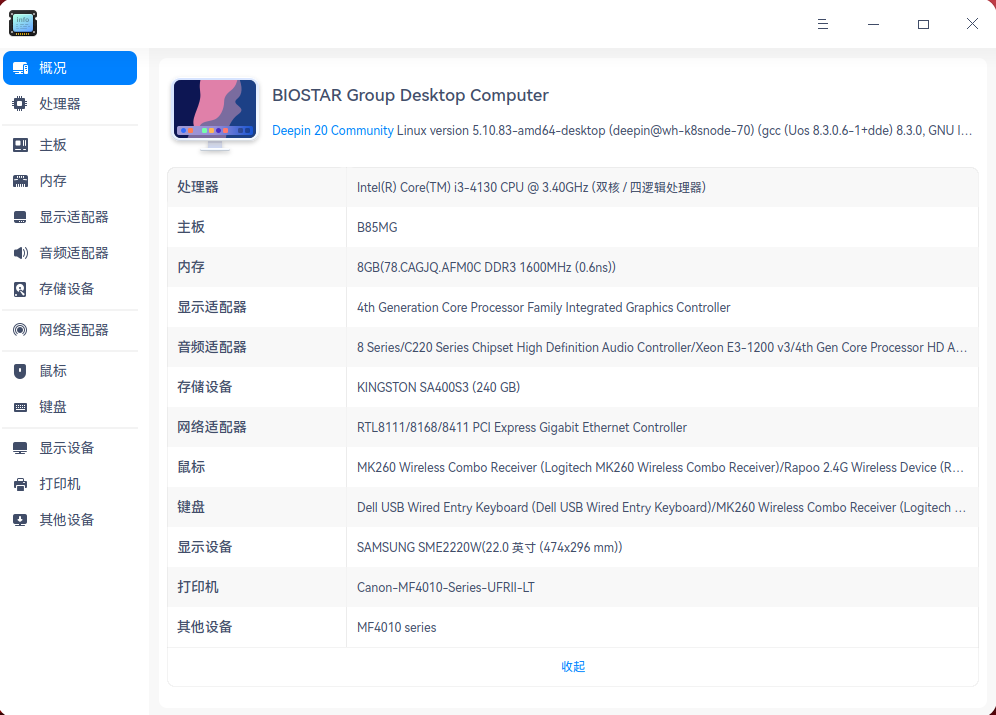The image size is (996, 715).
Task: Open the 处理器 (Processor) section in sidebar
Action: [x=60, y=103]
